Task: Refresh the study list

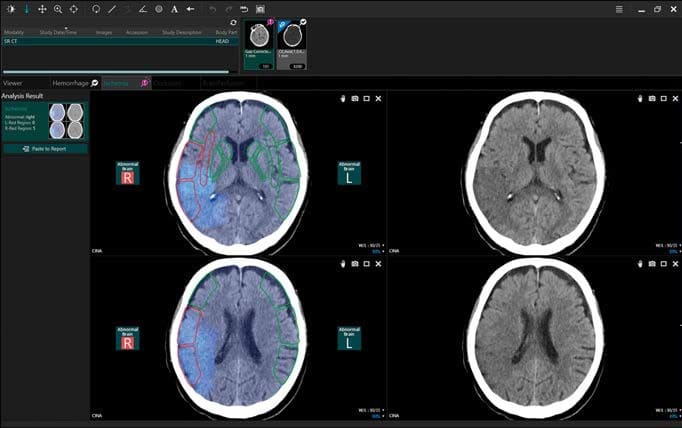Action: tap(234, 23)
